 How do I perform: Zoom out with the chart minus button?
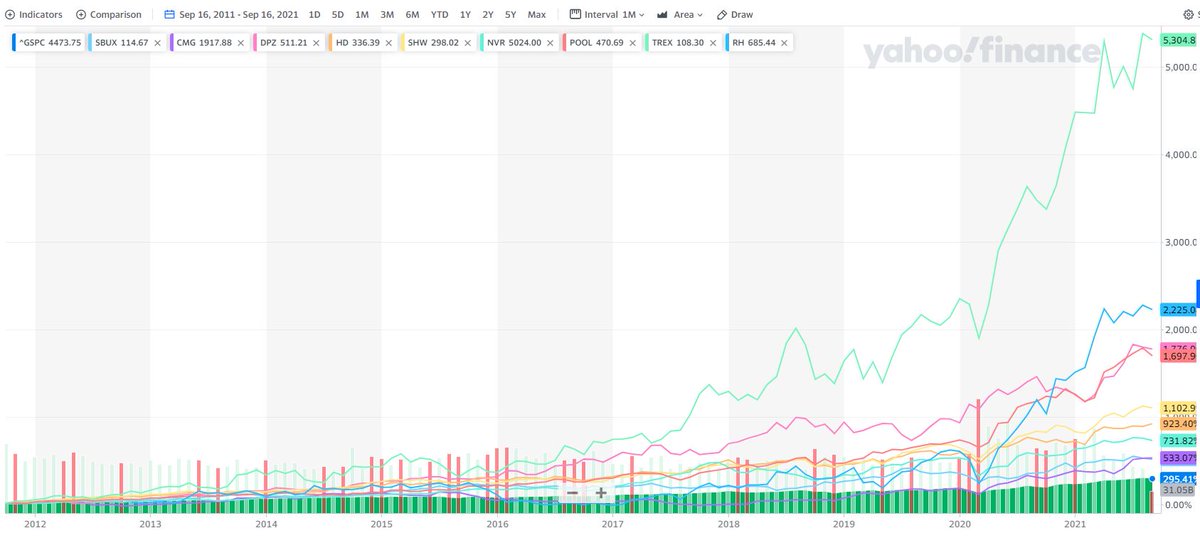572,492
